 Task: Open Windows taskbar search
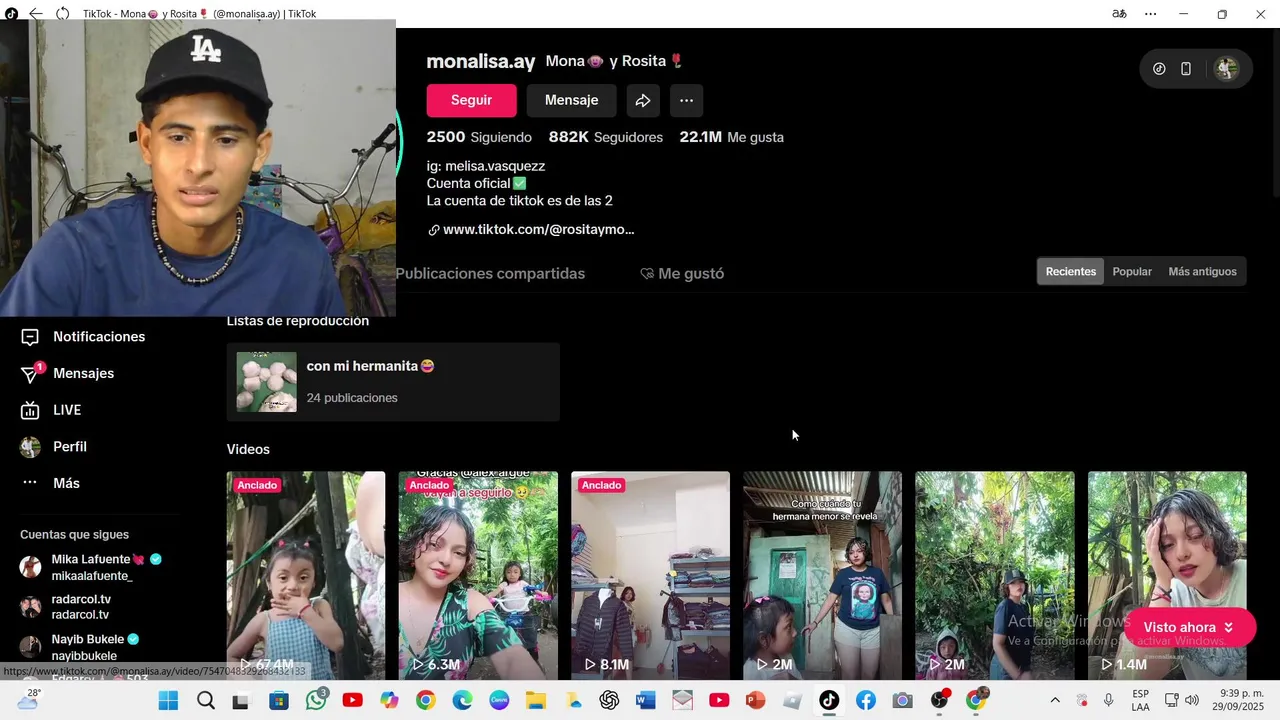pyautogui.click(x=205, y=701)
